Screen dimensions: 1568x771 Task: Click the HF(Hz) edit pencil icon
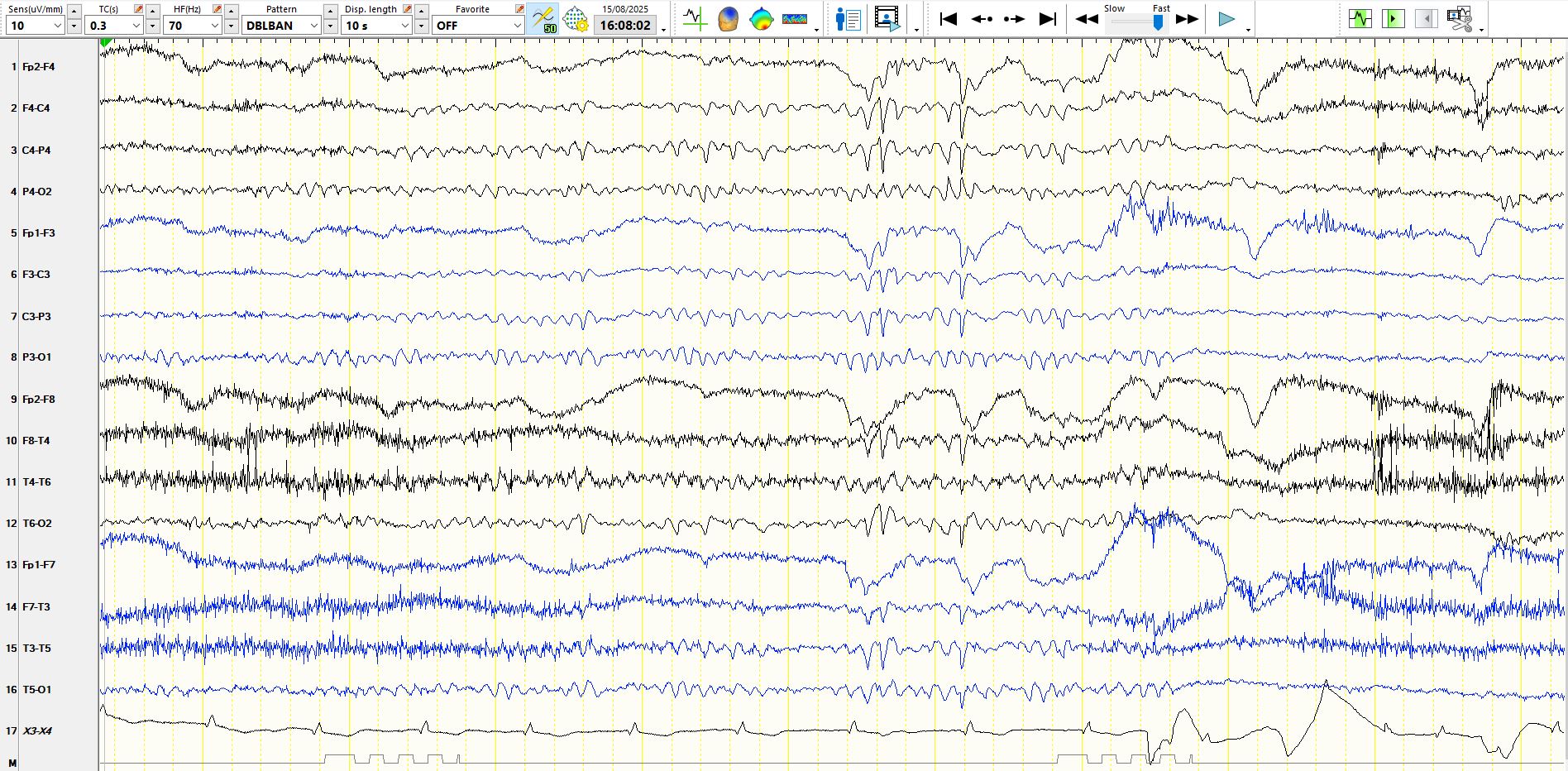click(x=217, y=9)
